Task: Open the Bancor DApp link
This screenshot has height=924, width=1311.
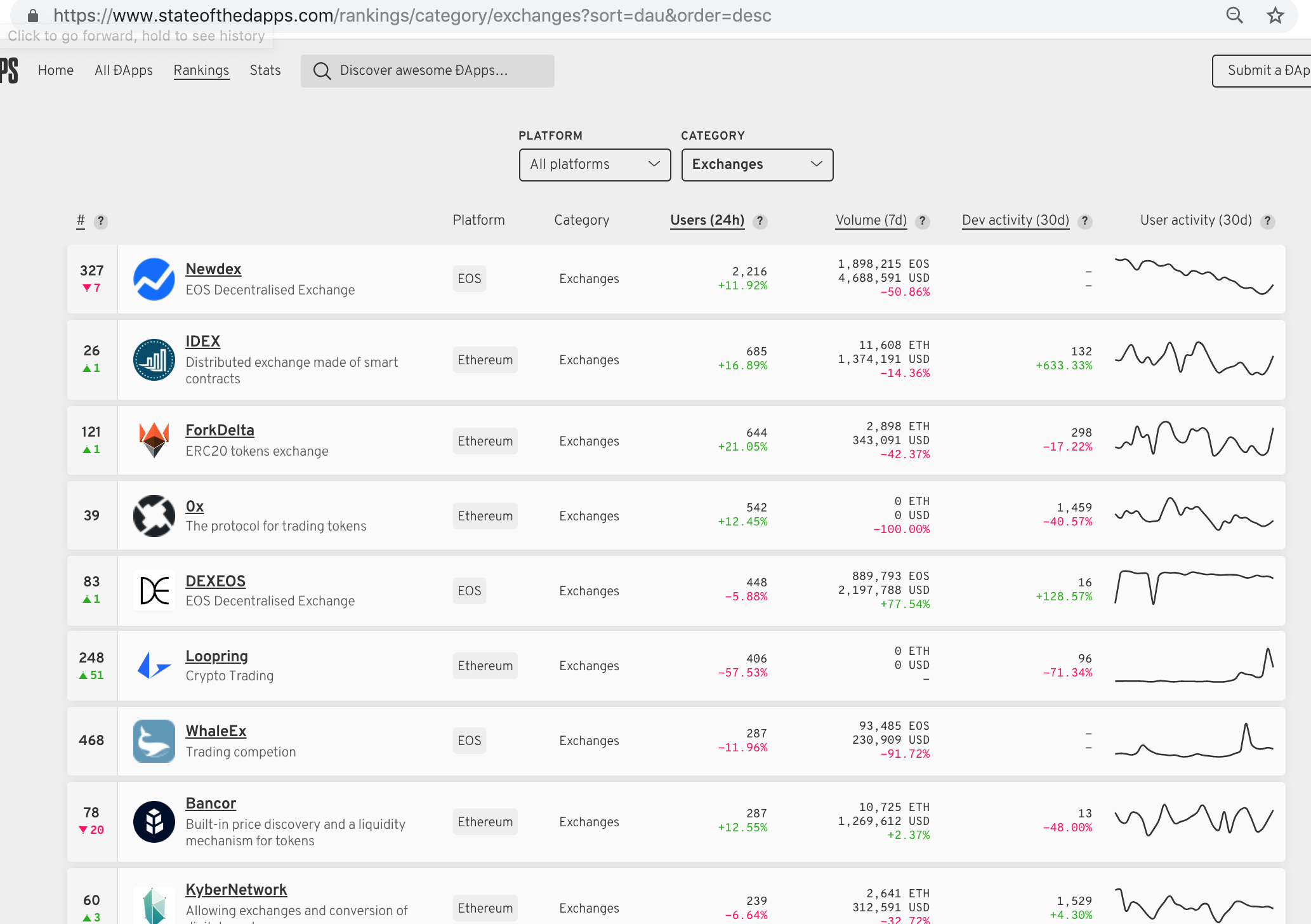Action: [211, 803]
